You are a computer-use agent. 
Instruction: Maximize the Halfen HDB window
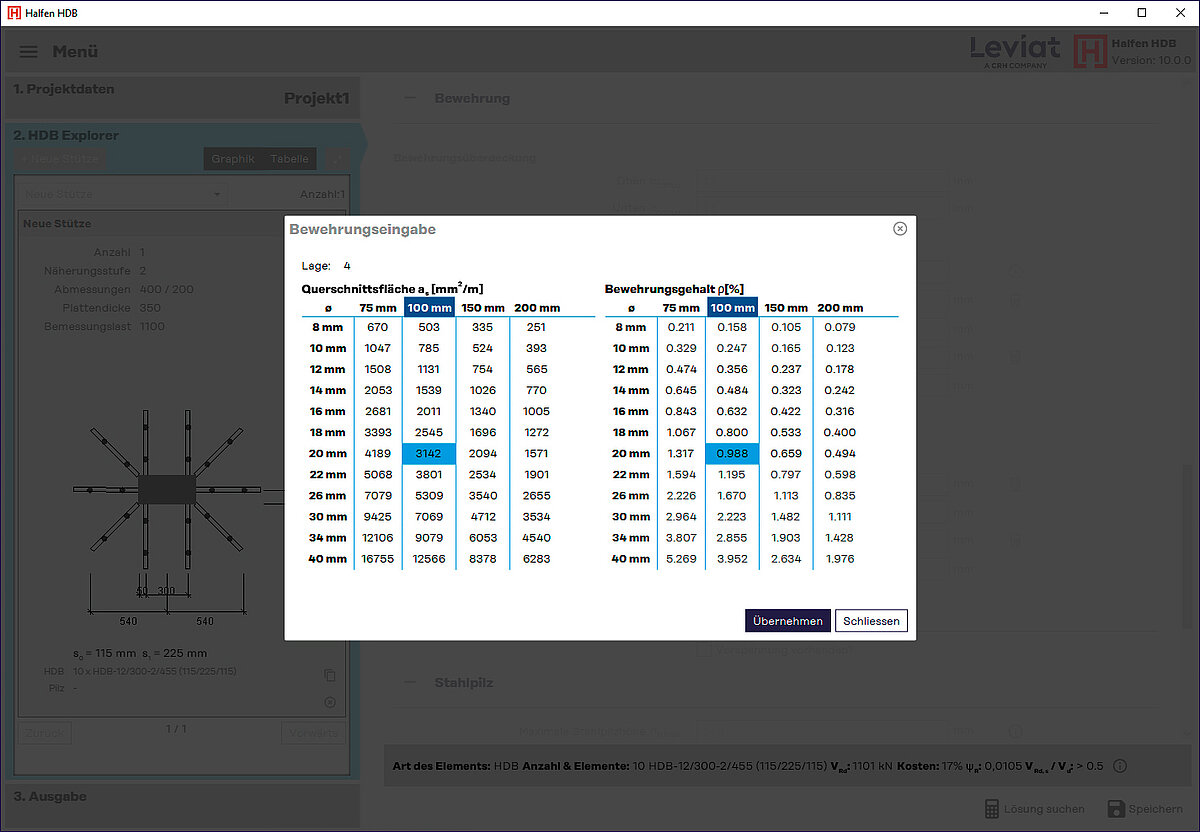coord(1142,13)
